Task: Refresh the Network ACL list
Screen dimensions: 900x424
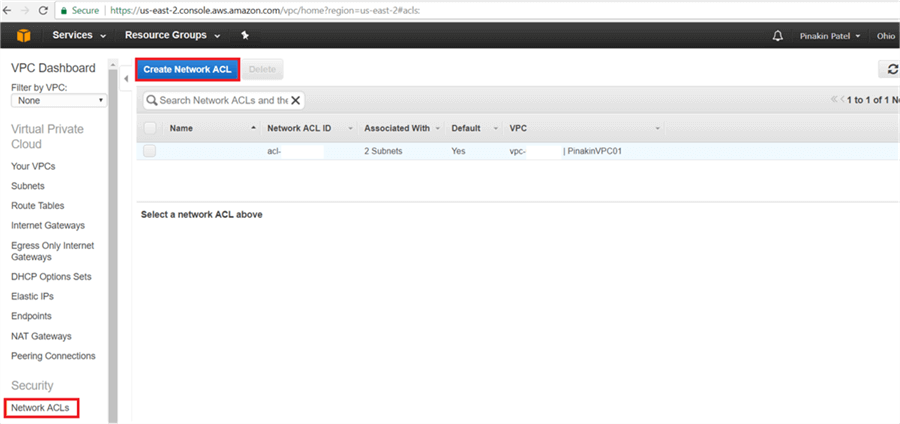Action: point(892,69)
